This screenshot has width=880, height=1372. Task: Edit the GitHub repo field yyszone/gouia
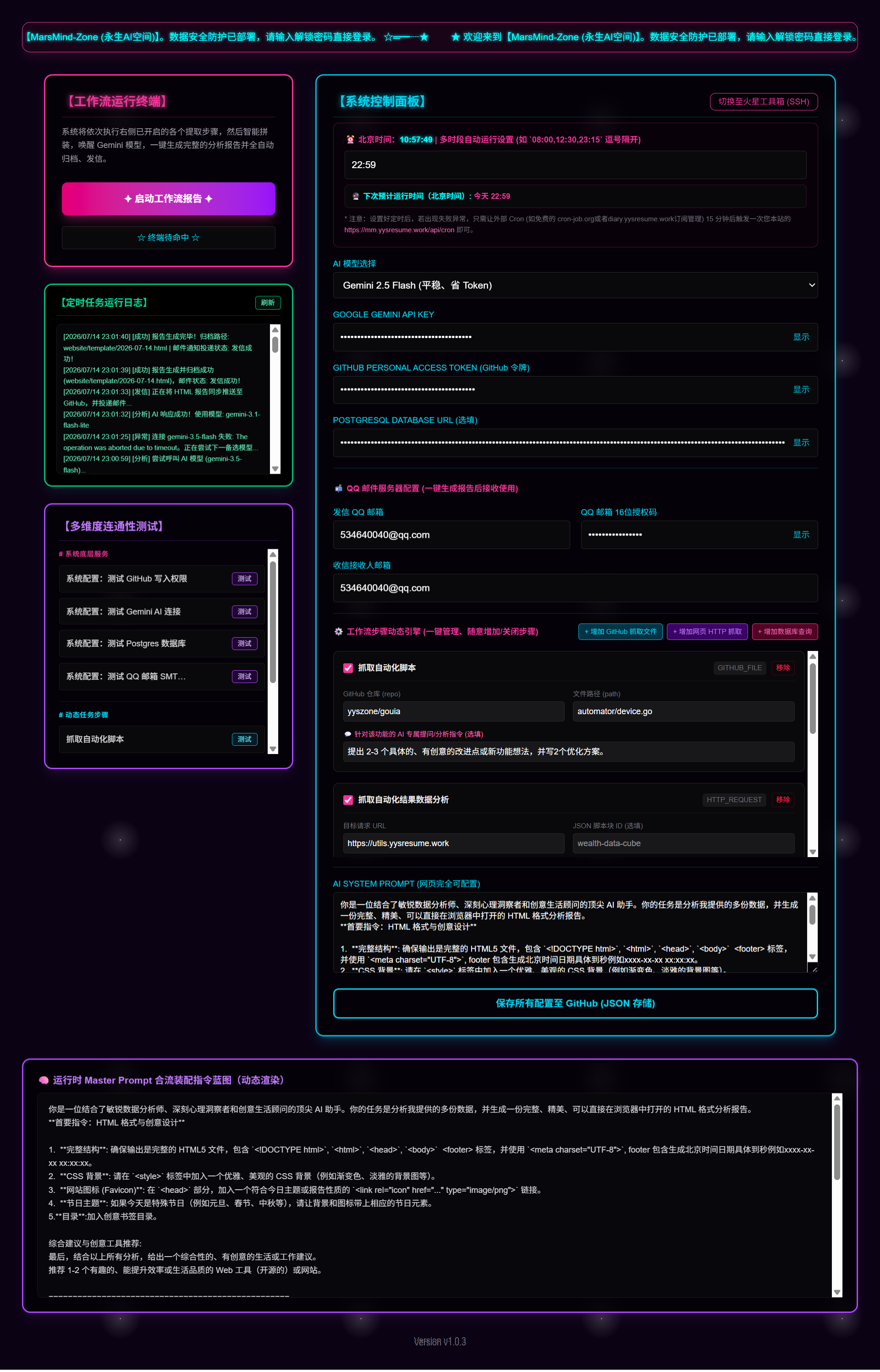click(x=453, y=712)
